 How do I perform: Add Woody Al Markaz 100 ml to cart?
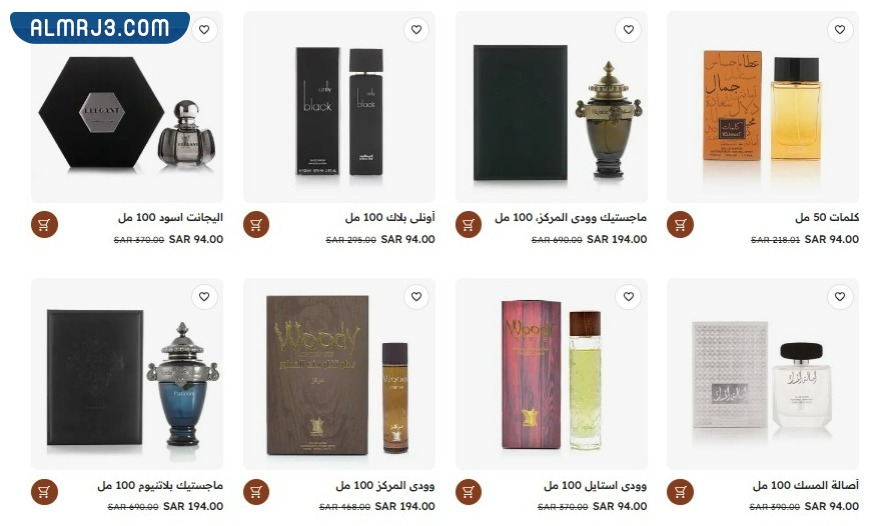[256, 492]
